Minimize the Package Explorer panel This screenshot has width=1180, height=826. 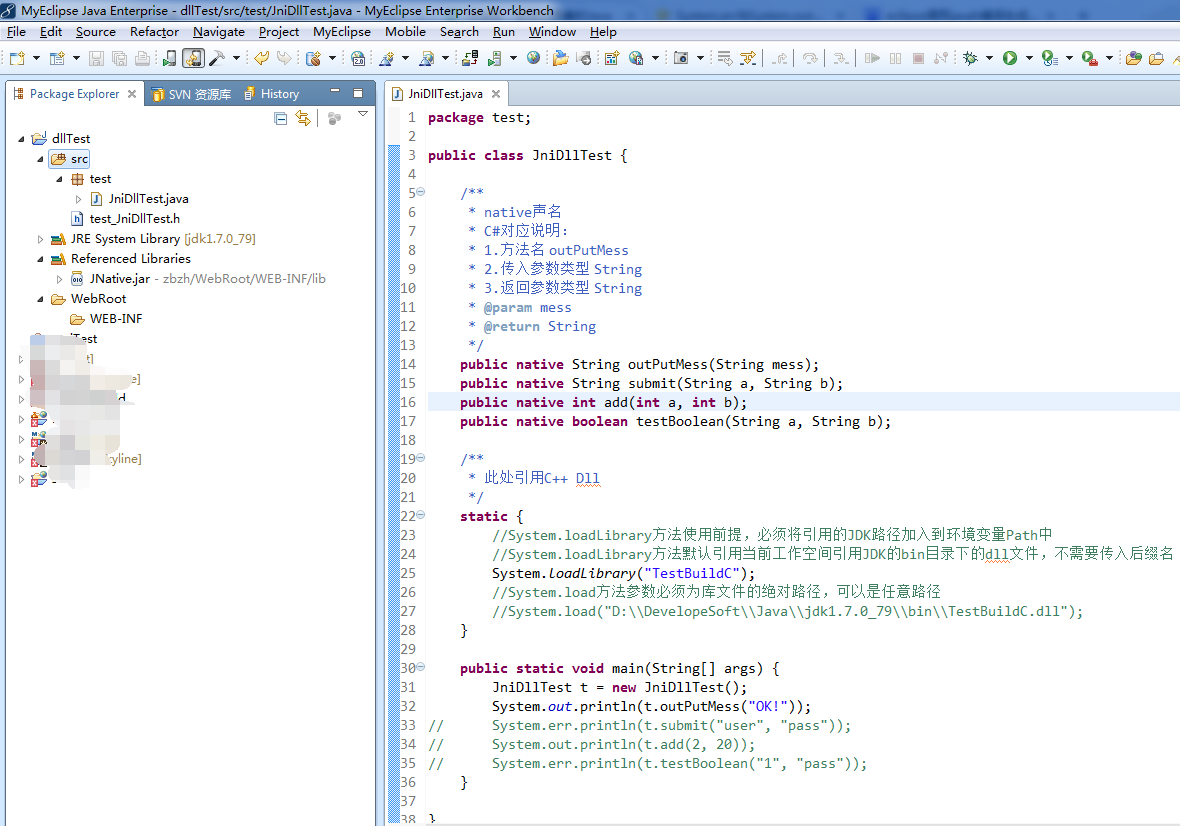pos(336,92)
